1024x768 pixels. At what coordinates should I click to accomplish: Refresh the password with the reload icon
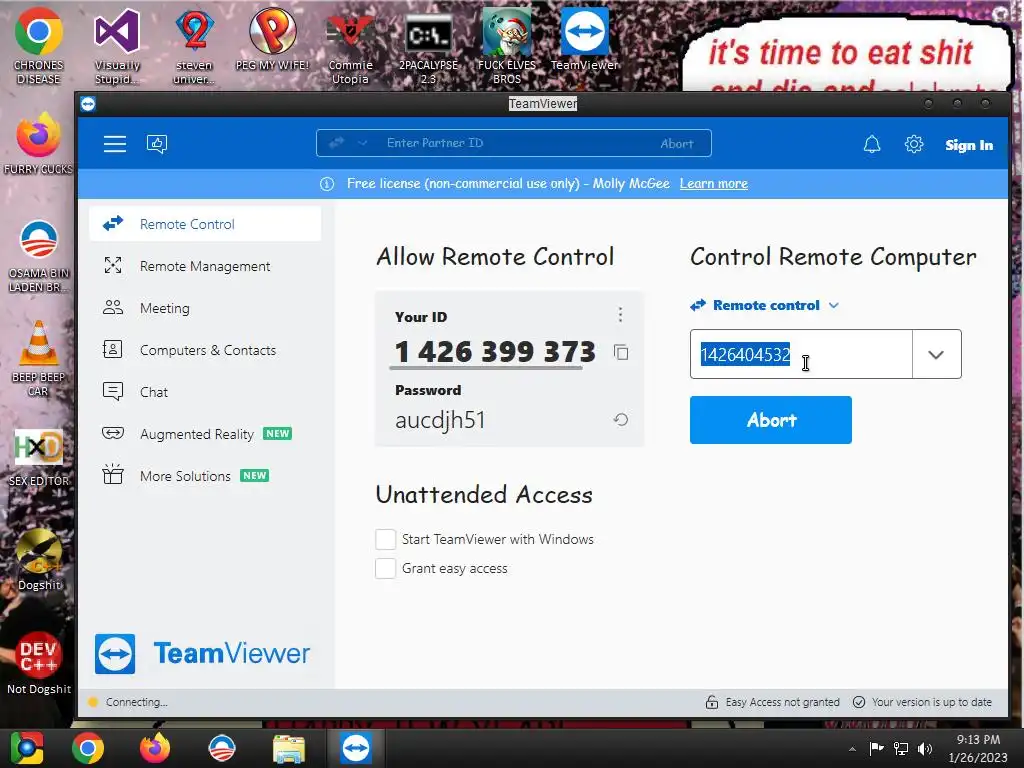[621, 419]
